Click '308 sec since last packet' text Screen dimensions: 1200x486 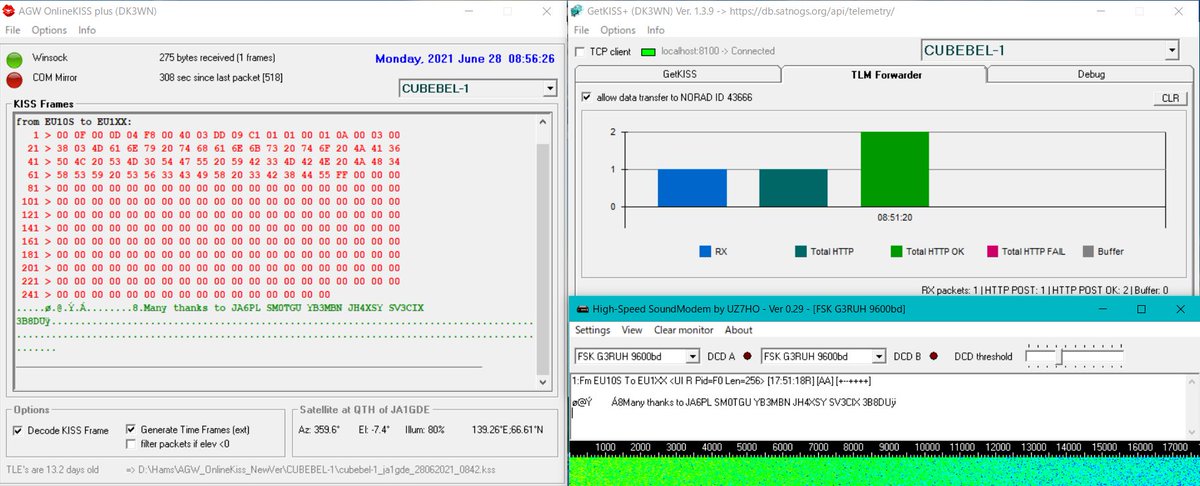pos(221,77)
